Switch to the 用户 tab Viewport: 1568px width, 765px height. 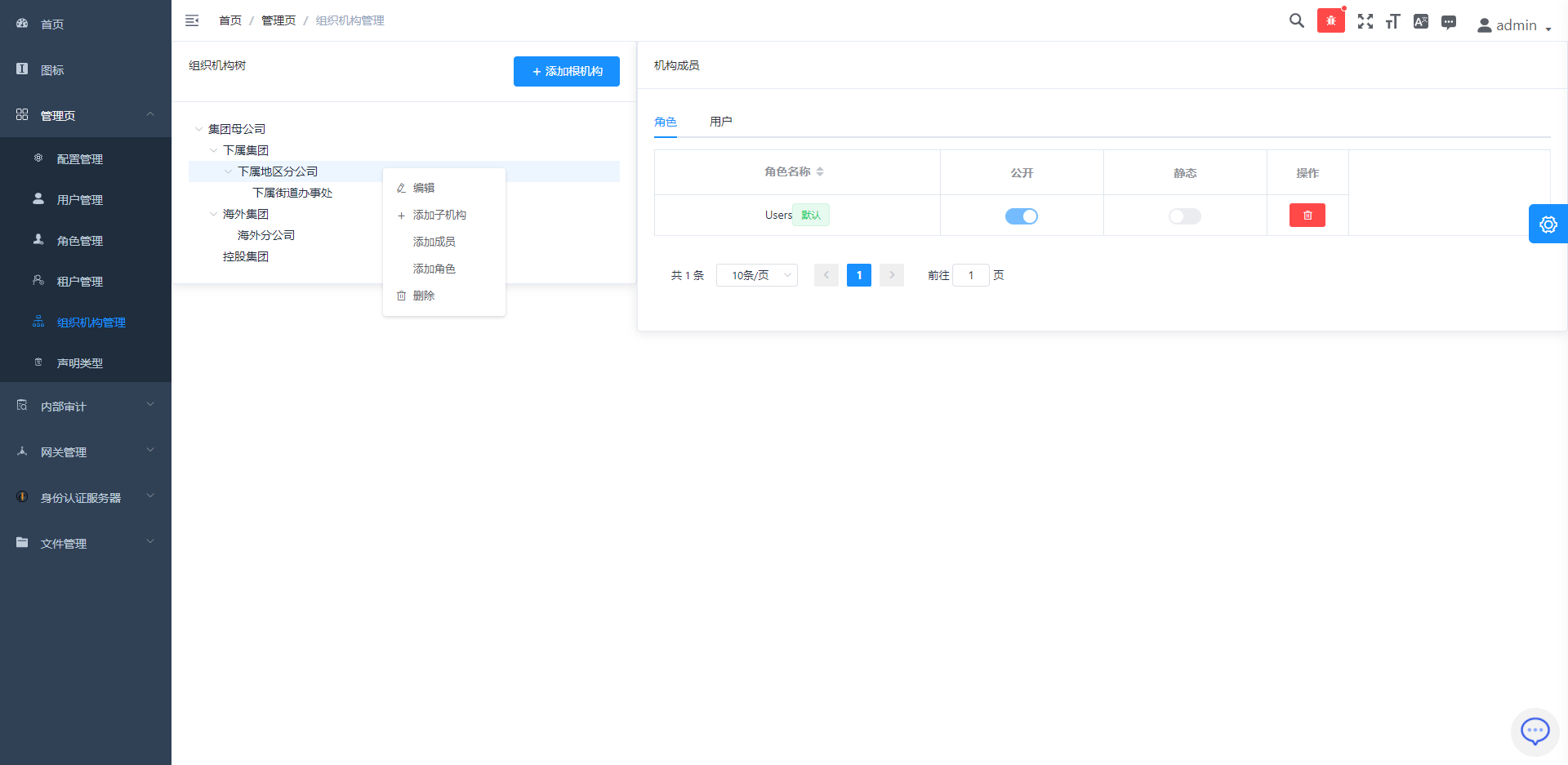click(x=720, y=122)
